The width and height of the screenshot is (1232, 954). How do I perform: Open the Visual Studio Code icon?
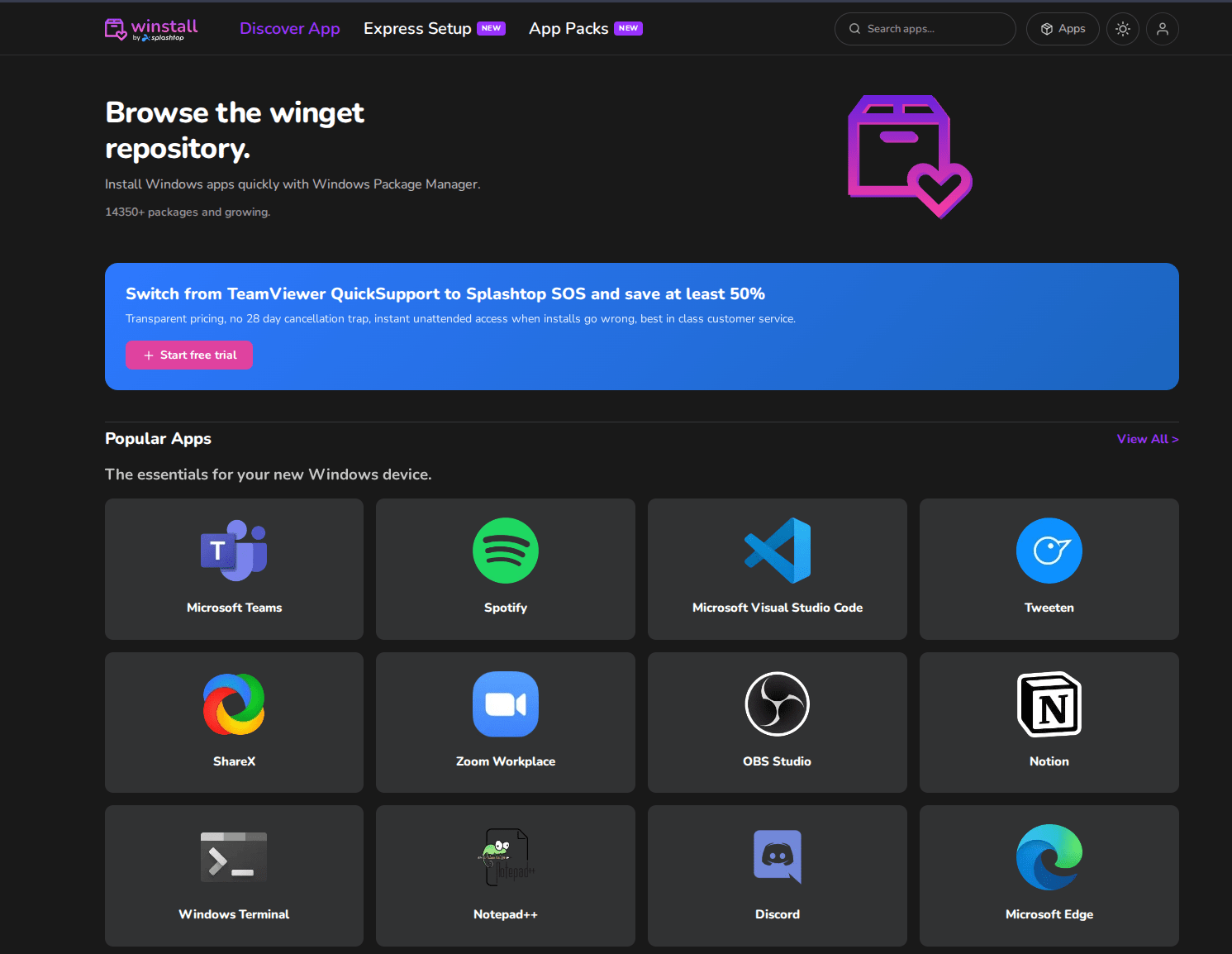coord(778,551)
